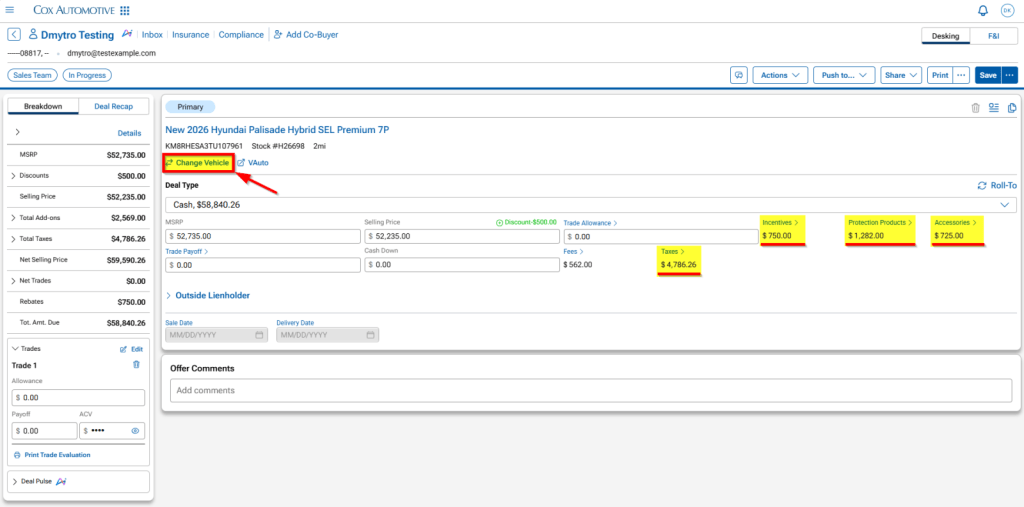The width and height of the screenshot is (1024, 507).
Task: Click the Print Trade Evaluation printer icon
Action: (18, 455)
